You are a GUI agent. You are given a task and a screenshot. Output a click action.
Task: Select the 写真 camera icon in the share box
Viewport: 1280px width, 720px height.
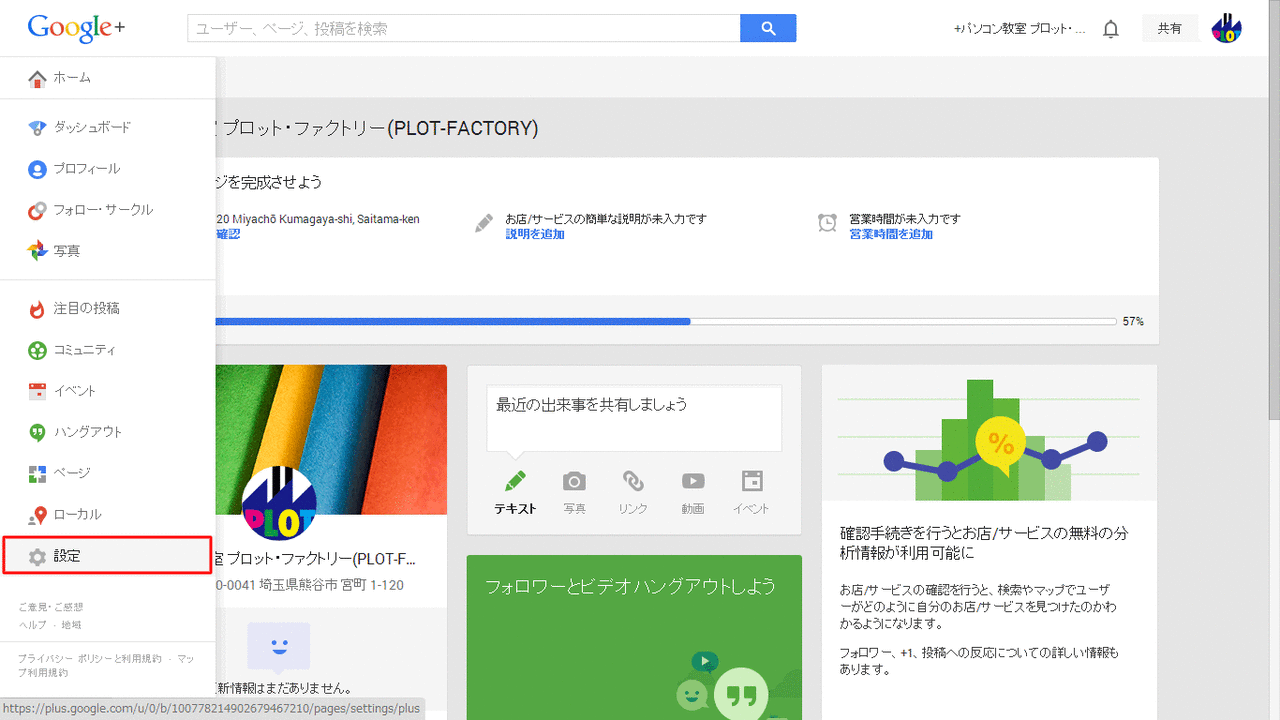(x=574, y=481)
